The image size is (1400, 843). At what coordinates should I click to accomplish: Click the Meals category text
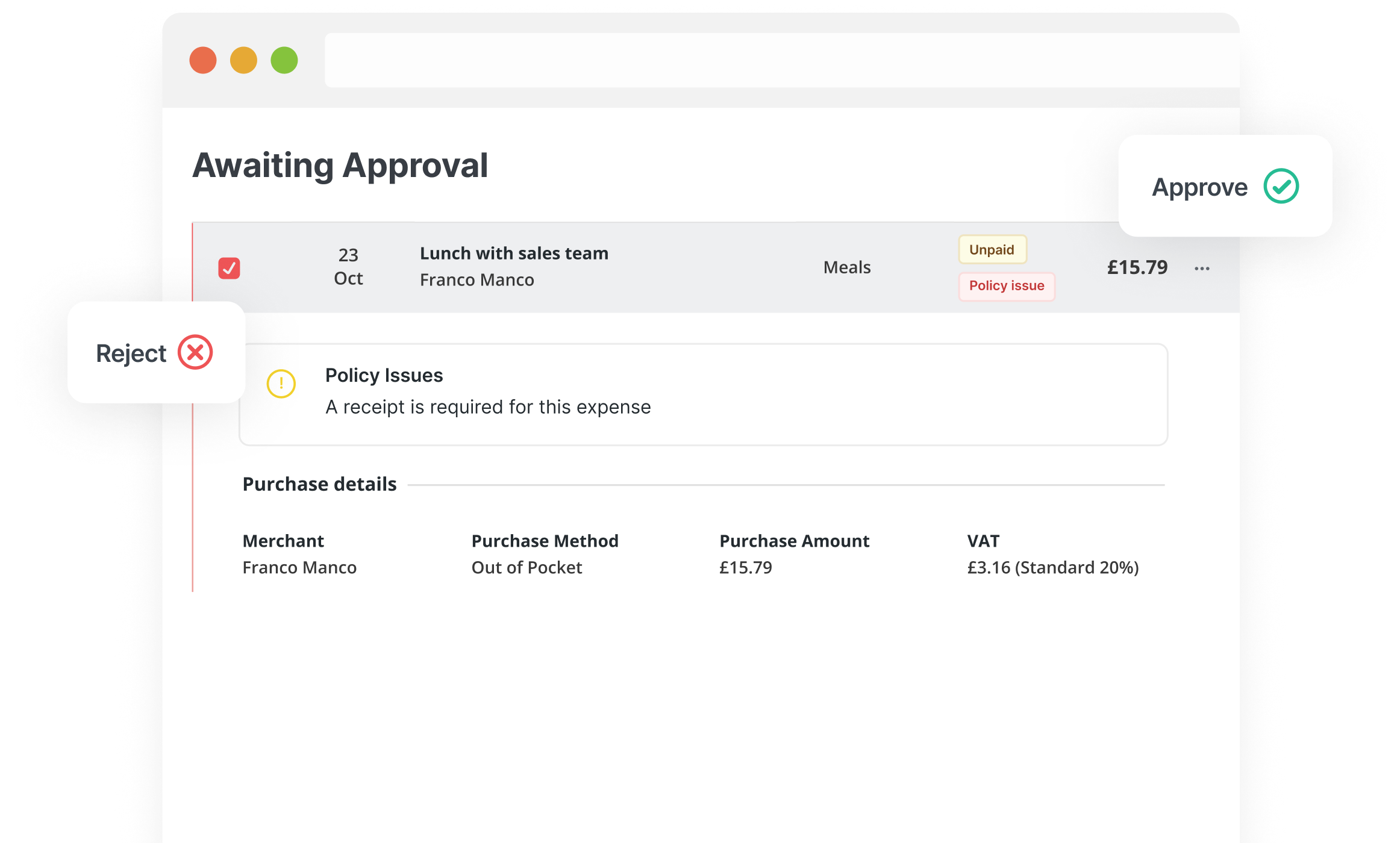coord(847,267)
